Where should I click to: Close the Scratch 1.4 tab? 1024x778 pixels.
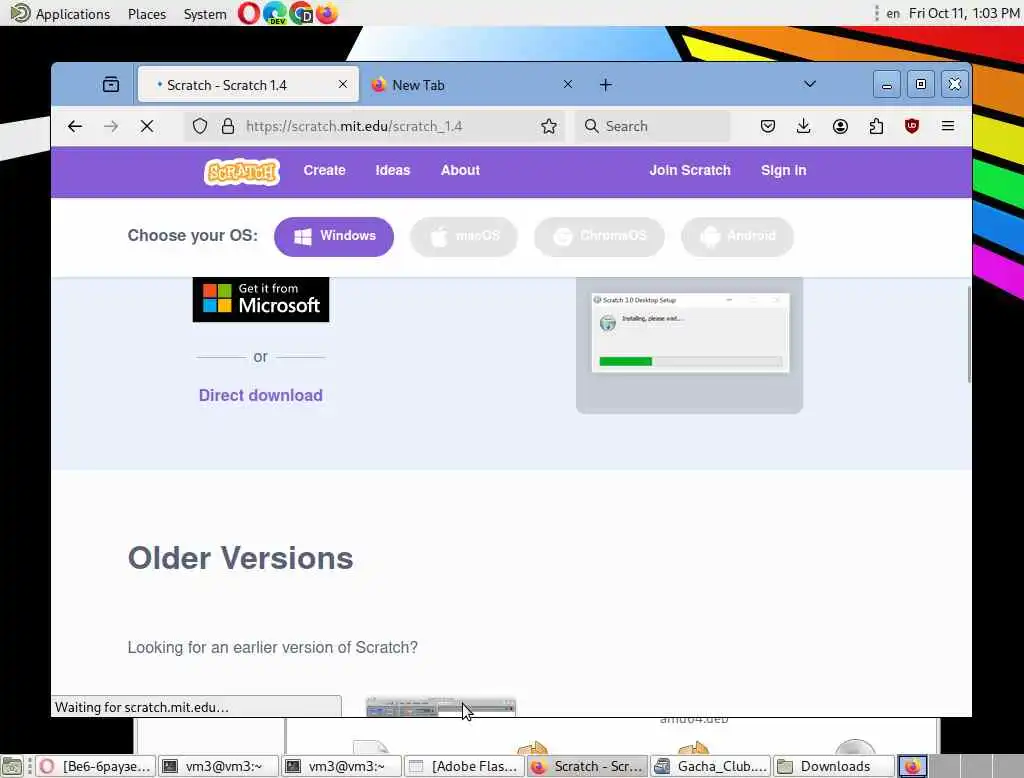(343, 84)
